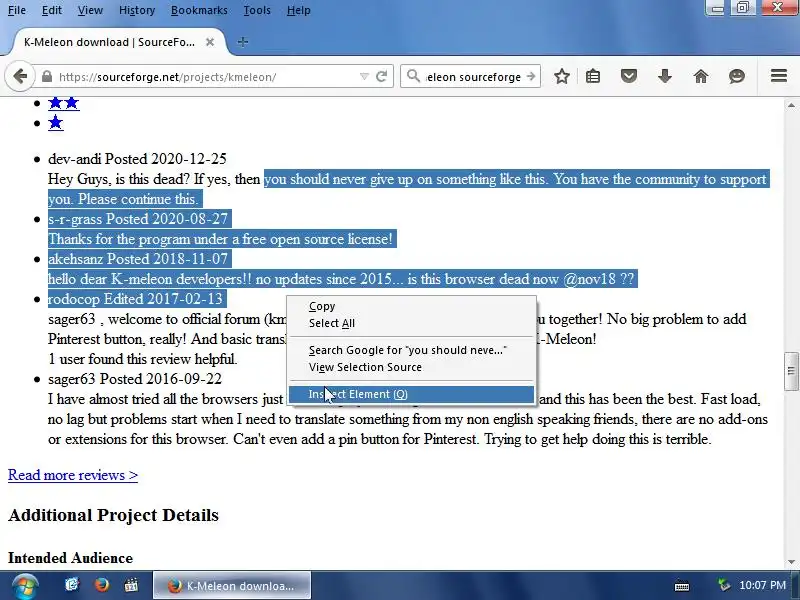The width and height of the screenshot is (800, 600).
Task: Open the View menu
Action: click(x=90, y=10)
